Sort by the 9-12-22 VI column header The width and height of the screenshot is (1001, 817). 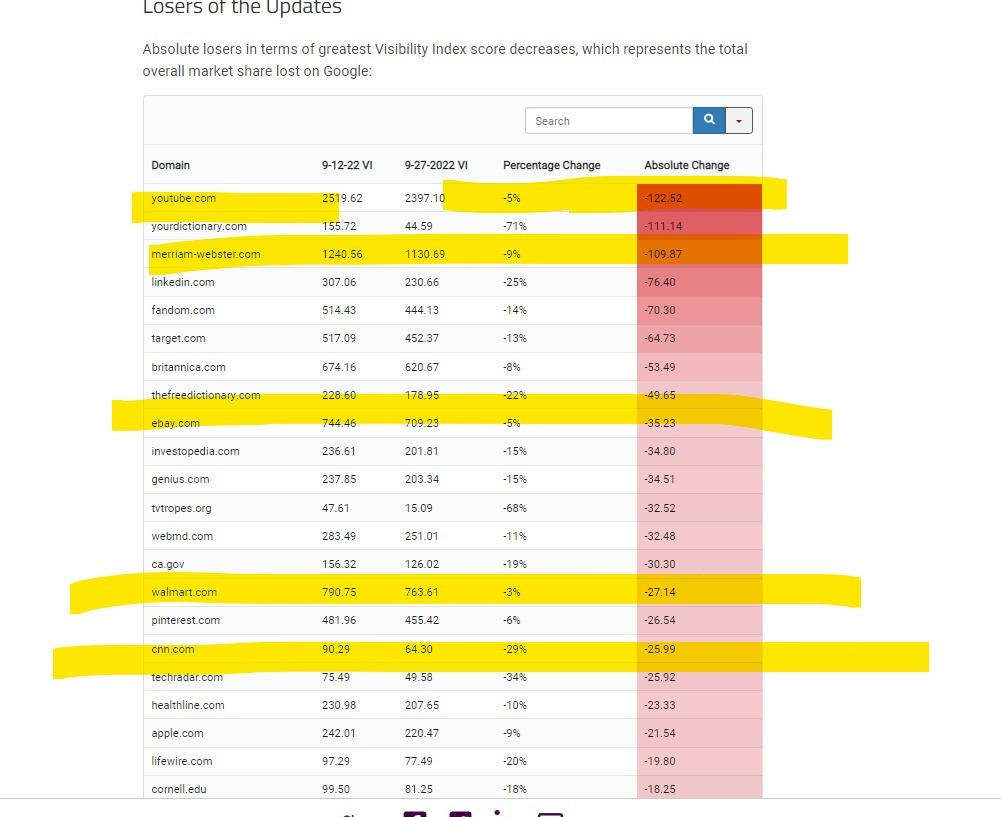[x=347, y=165]
